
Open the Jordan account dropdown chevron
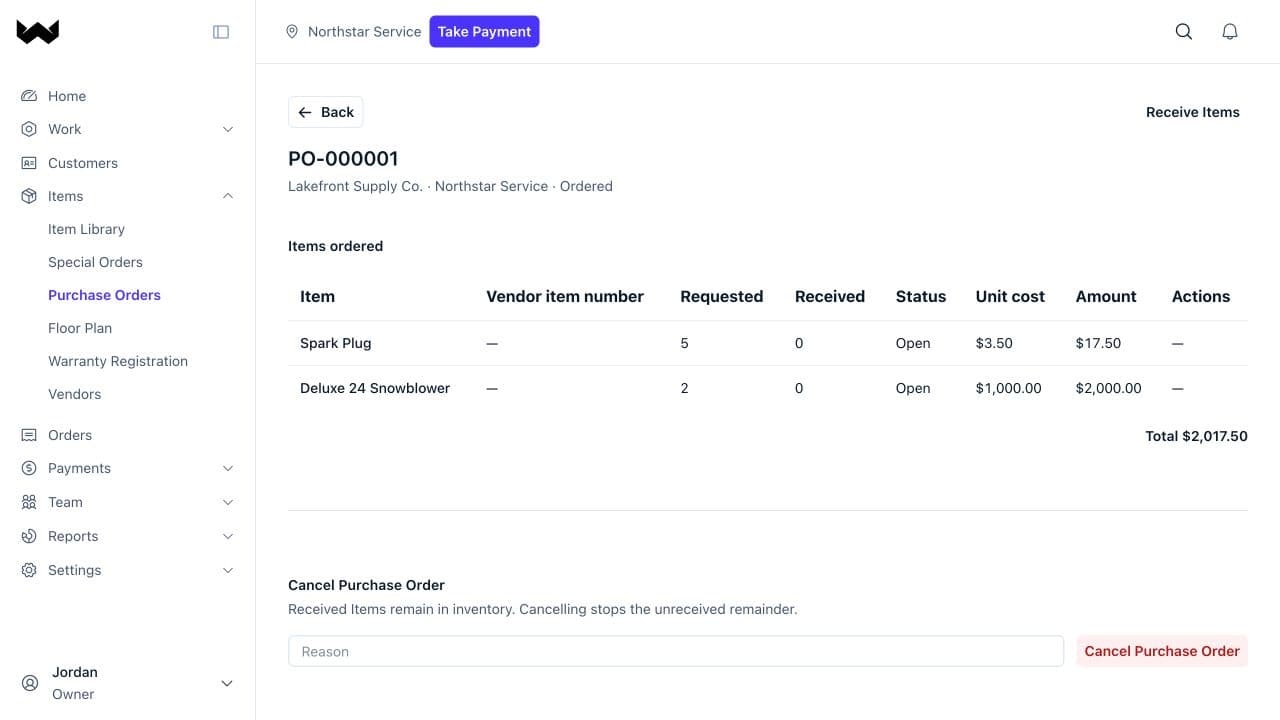[227, 683]
